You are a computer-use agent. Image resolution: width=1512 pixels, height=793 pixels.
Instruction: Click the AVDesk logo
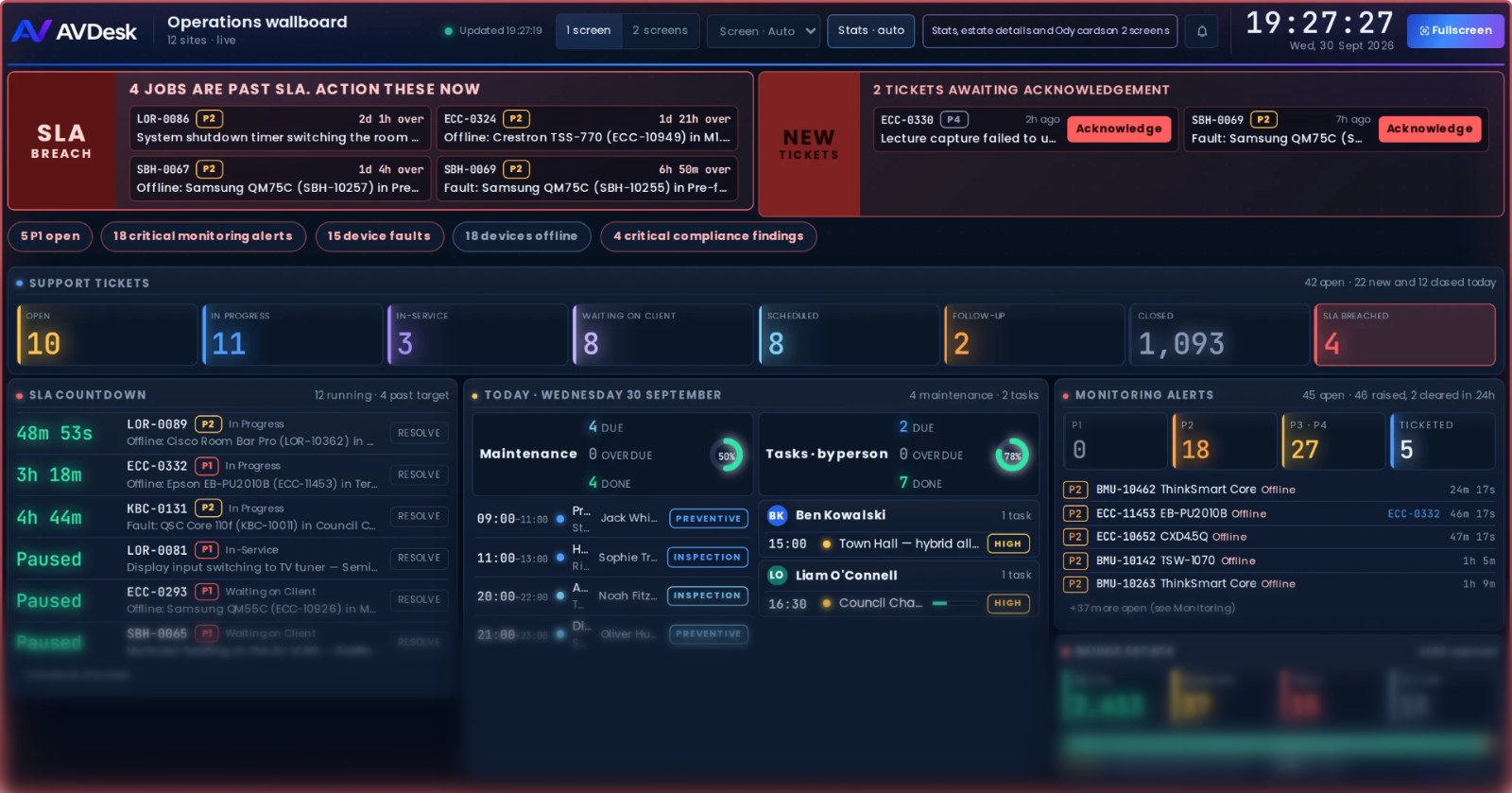(x=75, y=31)
